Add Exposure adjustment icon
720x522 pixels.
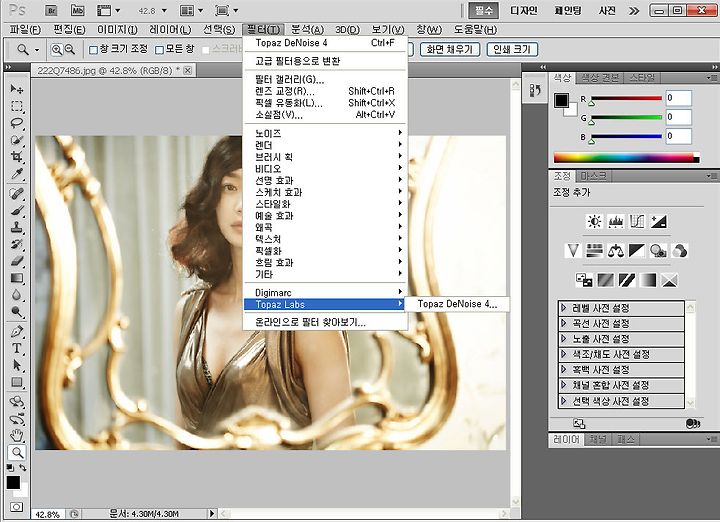658,222
